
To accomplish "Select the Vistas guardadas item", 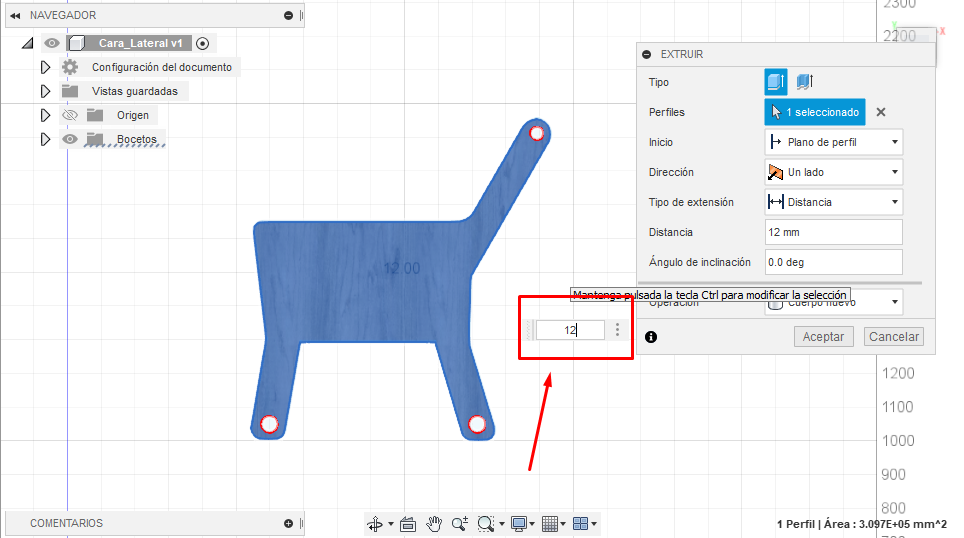I will [x=135, y=91].
